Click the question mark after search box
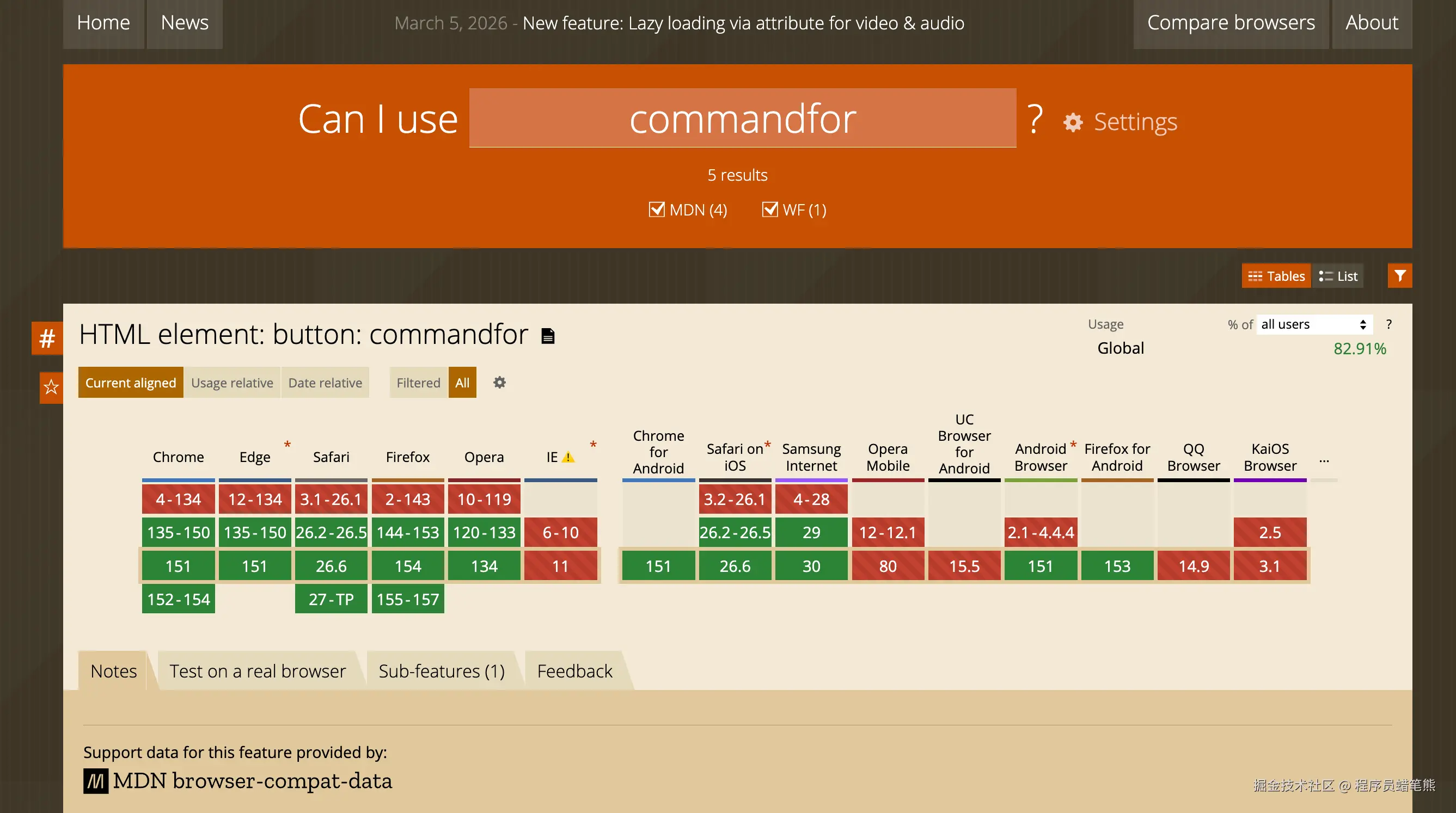 pos(1035,119)
